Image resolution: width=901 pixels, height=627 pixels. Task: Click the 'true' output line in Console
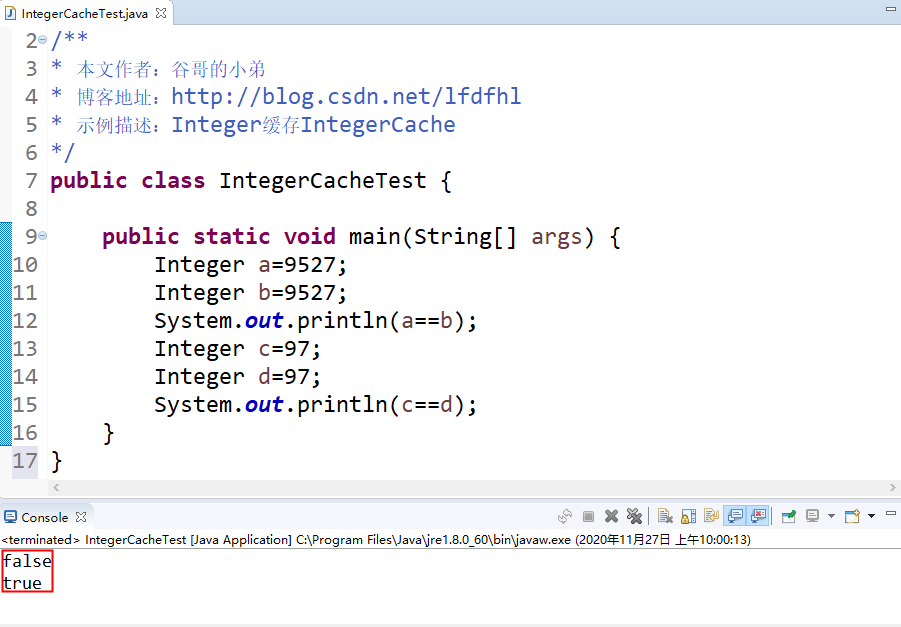point(22,583)
